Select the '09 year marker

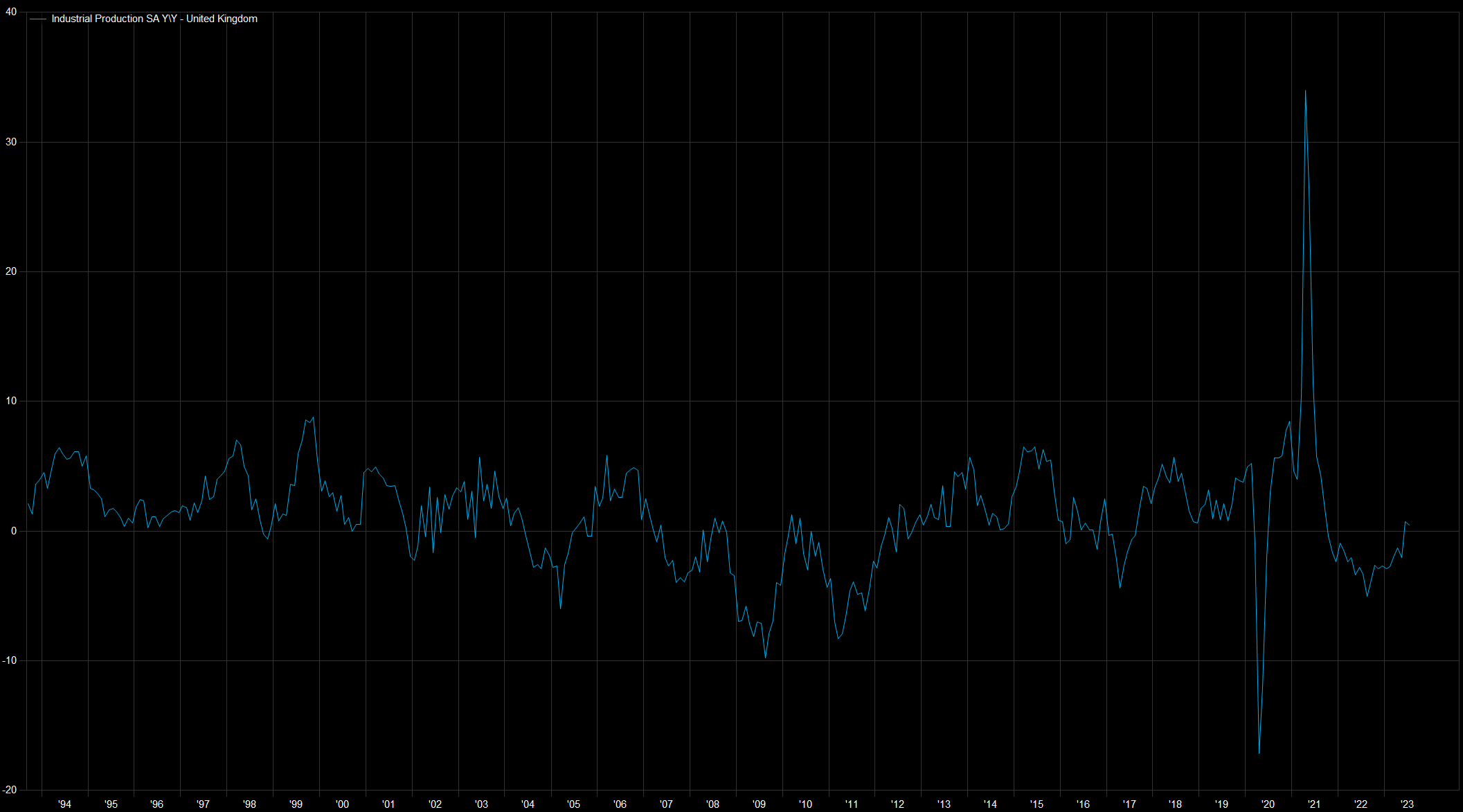click(x=759, y=804)
